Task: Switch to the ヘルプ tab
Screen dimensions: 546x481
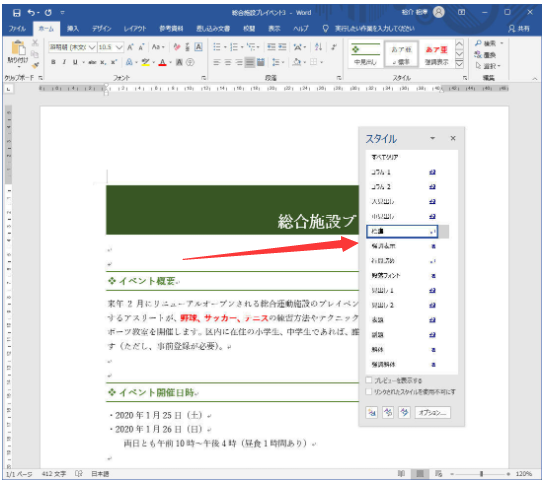Action: (301, 29)
